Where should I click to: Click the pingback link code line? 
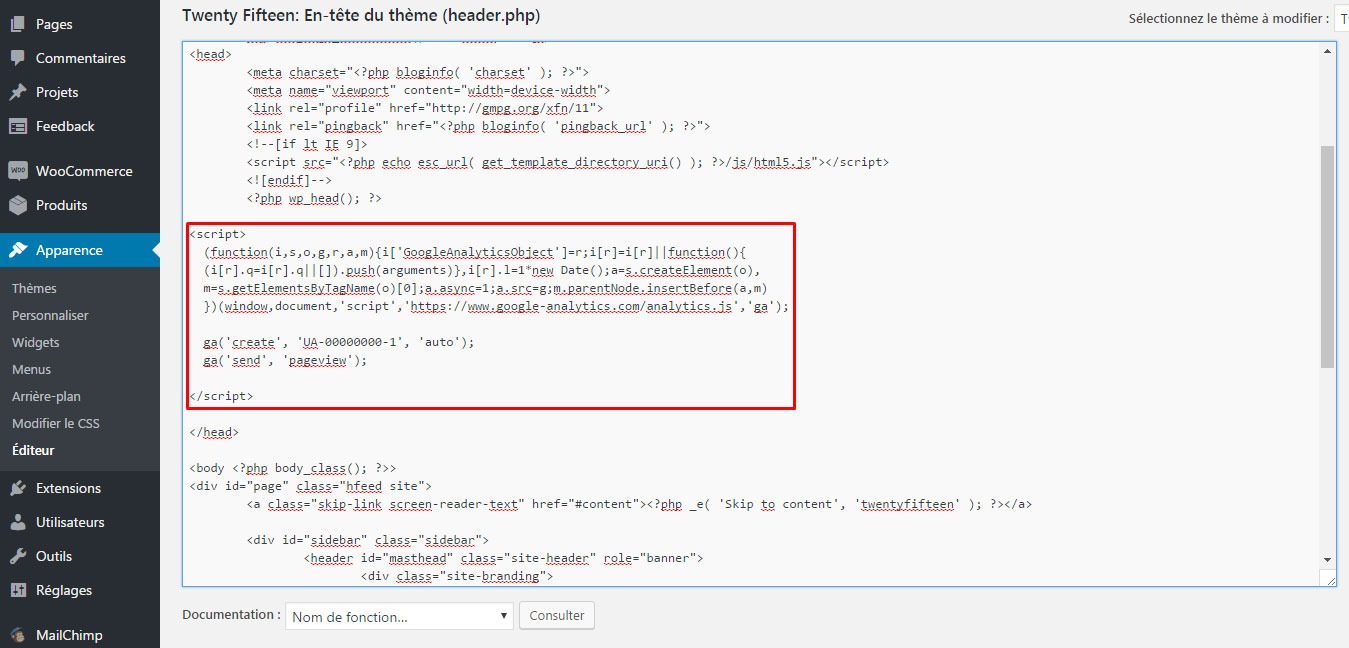click(x=478, y=126)
